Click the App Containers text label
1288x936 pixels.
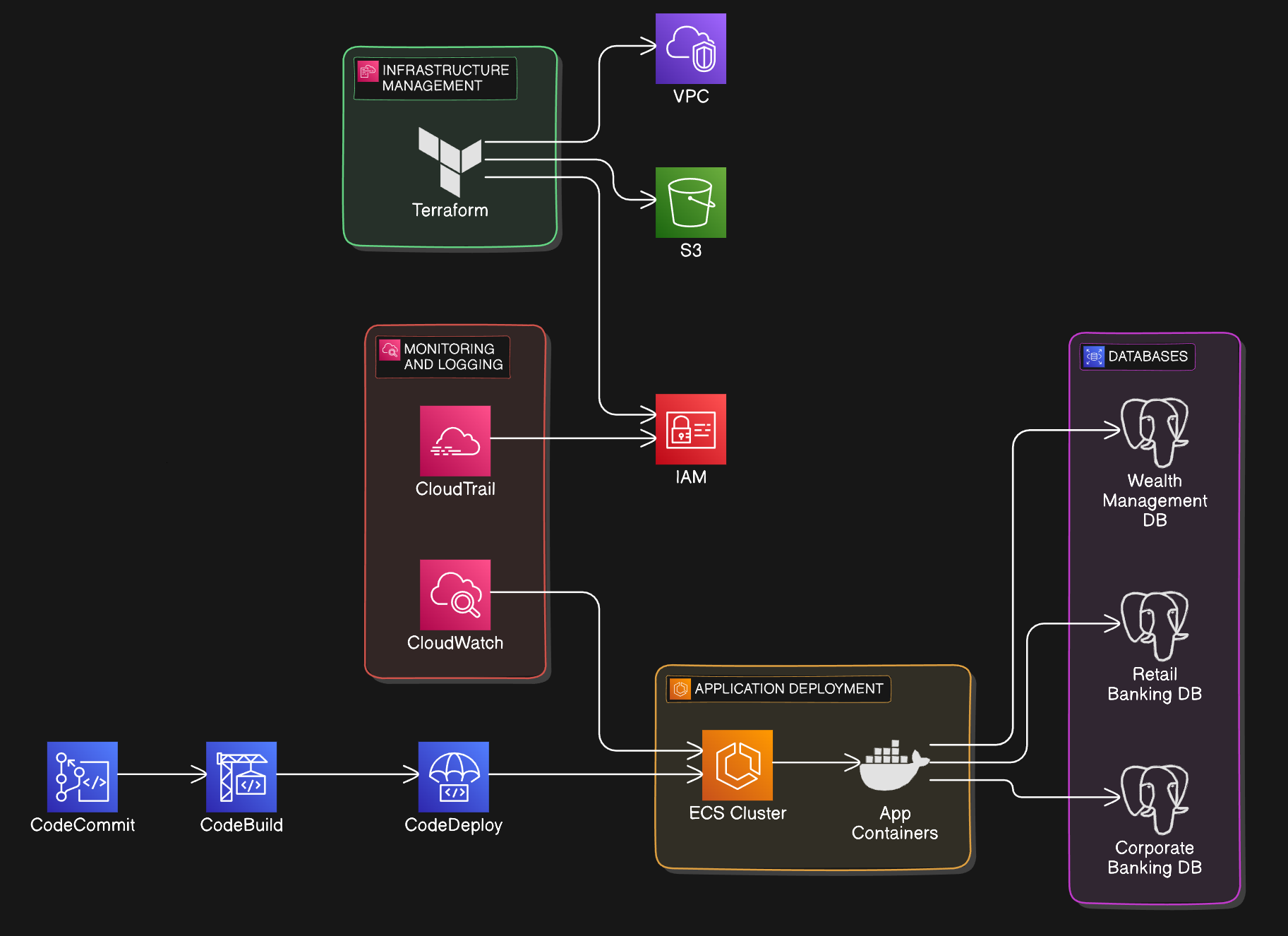coord(895,823)
